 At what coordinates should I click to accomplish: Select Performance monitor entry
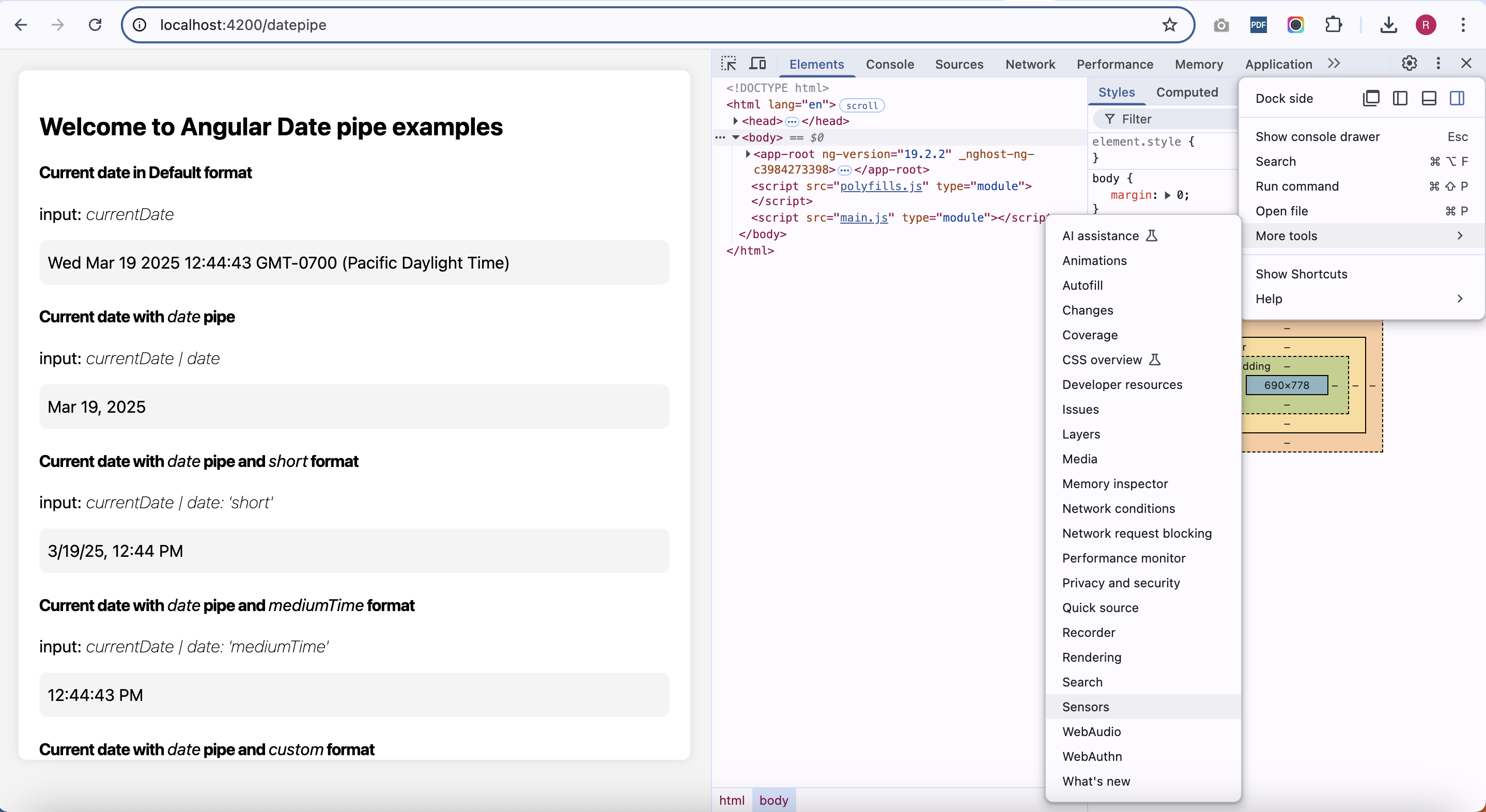click(x=1143, y=558)
